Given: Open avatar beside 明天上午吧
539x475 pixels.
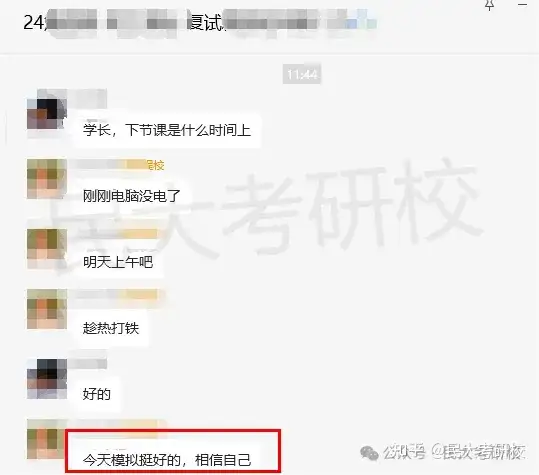Looking at the screenshot, I should [x=47, y=249].
